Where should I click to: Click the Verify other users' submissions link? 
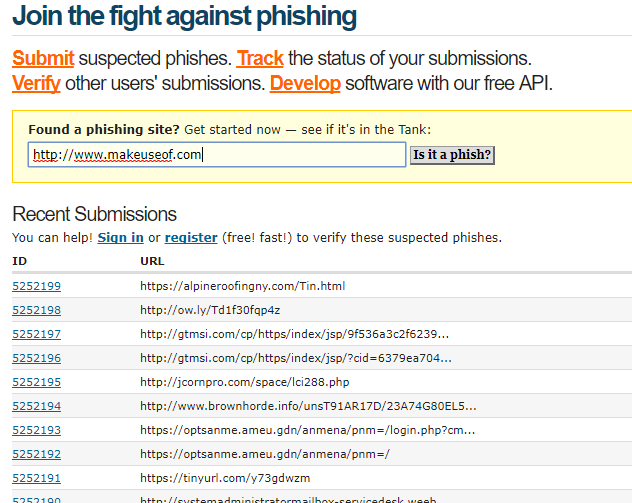point(36,83)
